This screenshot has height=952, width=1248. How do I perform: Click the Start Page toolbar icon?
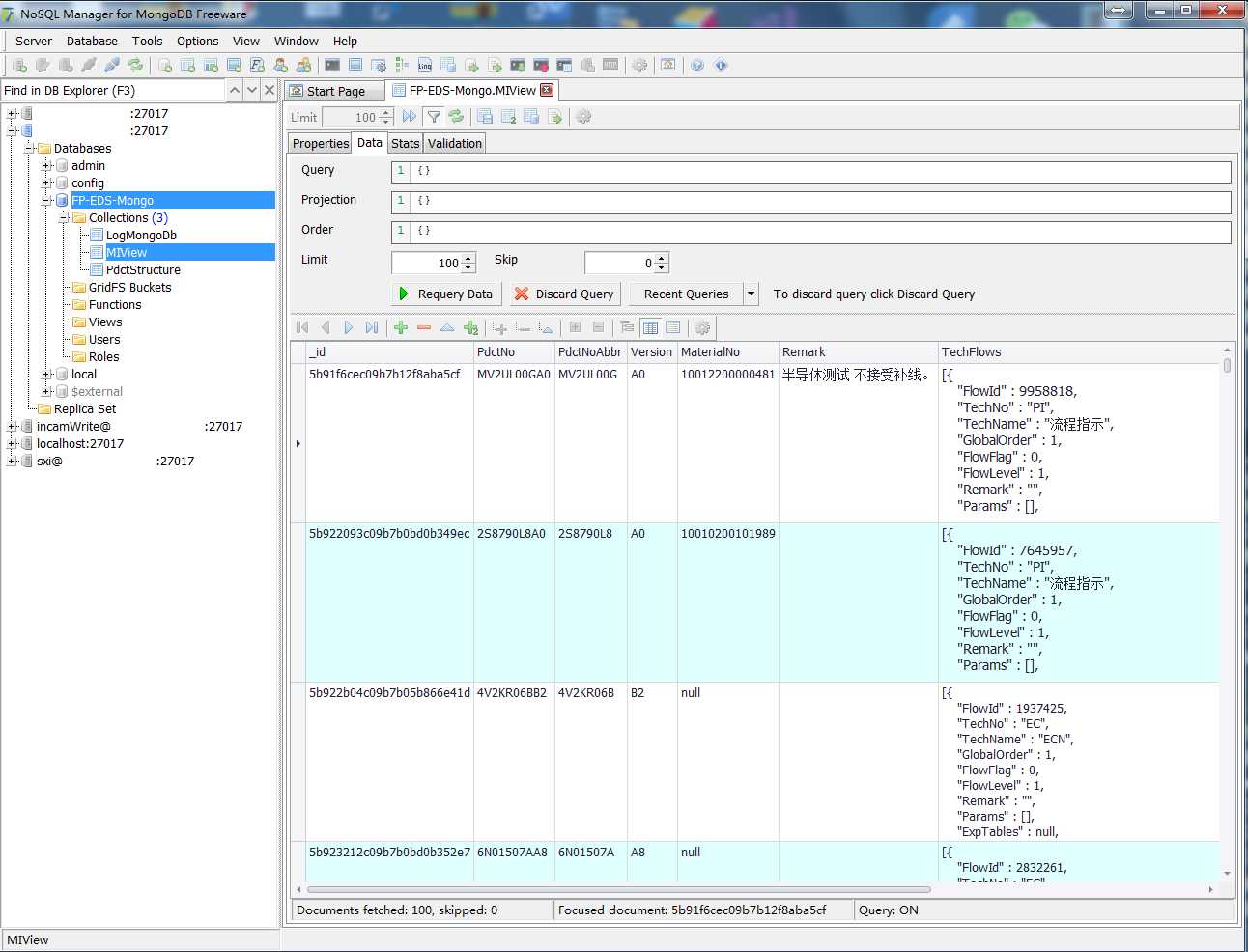pos(667,65)
